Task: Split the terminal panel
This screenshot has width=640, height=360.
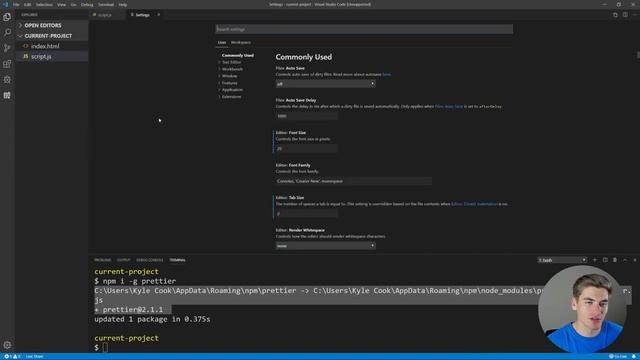Action: click(x=605, y=260)
